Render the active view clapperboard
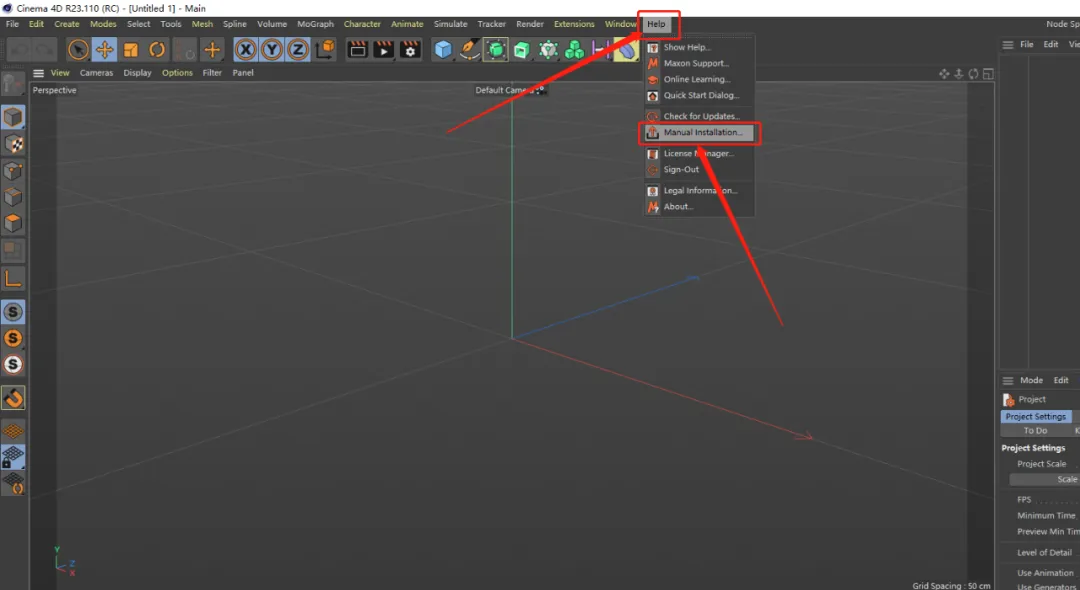 (357, 50)
